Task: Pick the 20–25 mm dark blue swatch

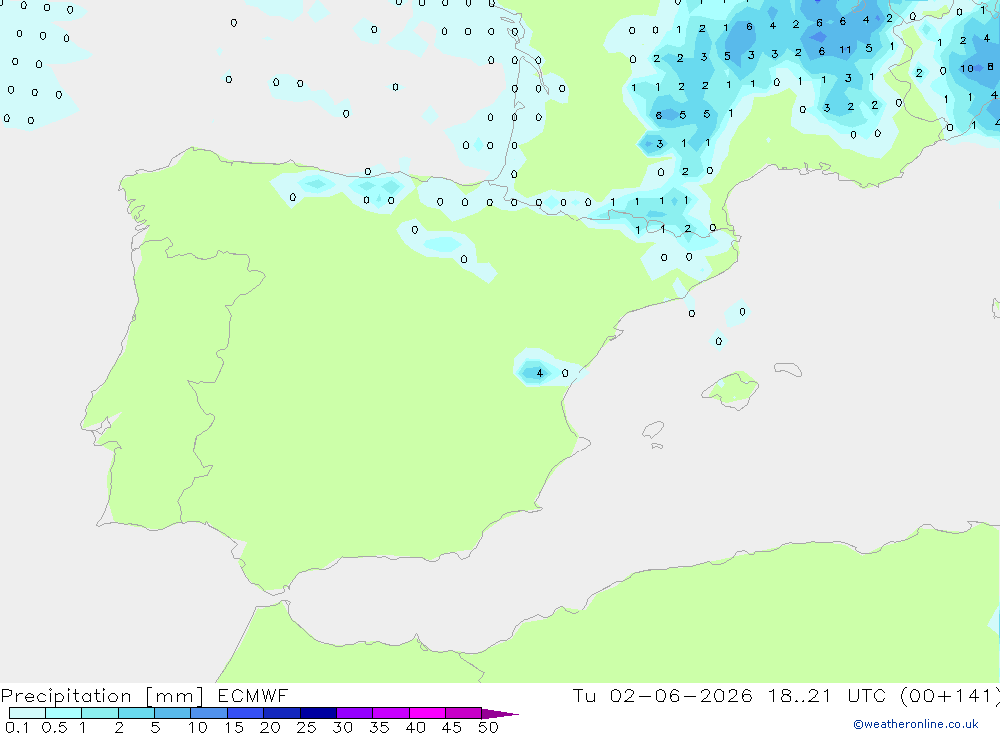Action: 282,713
